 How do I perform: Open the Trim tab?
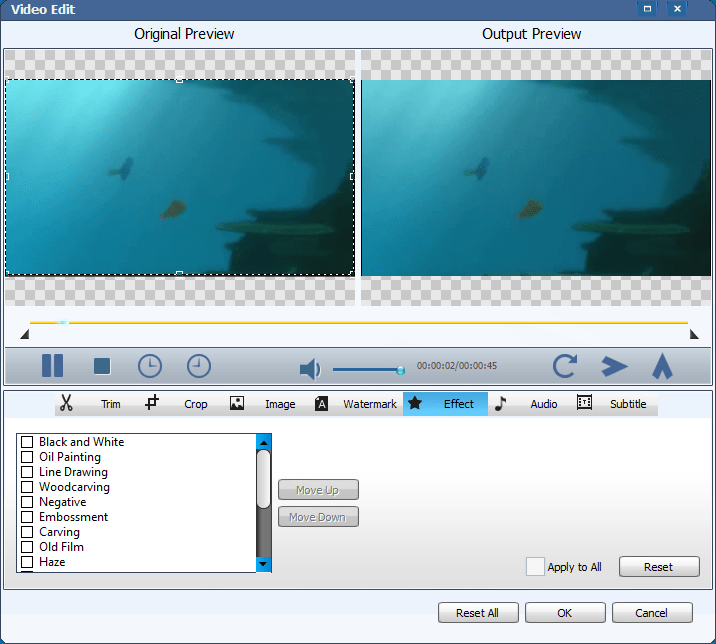pyautogui.click(x=111, y=404)
